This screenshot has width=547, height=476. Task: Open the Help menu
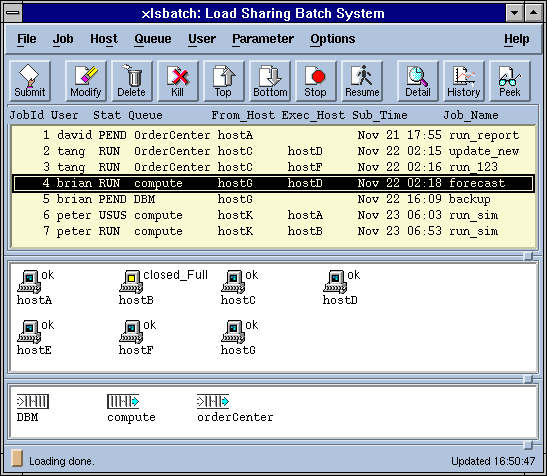point(517,39)
